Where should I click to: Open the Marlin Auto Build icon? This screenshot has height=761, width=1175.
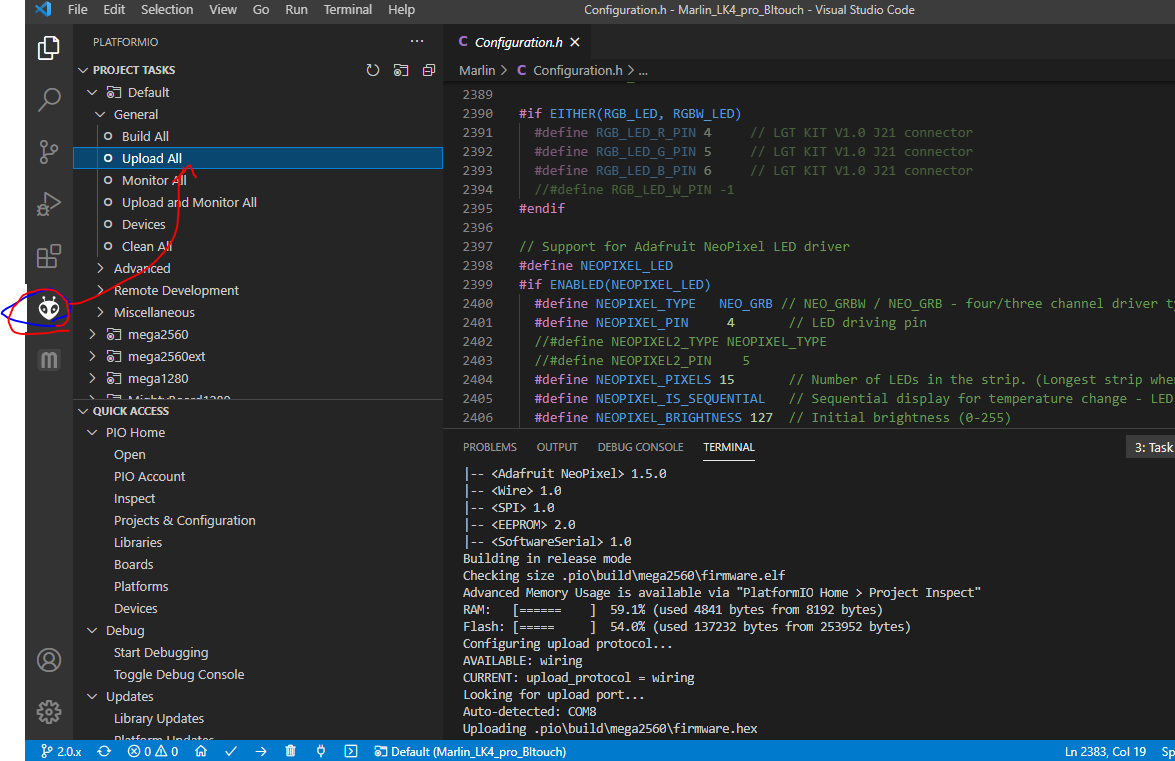(49, 360)
